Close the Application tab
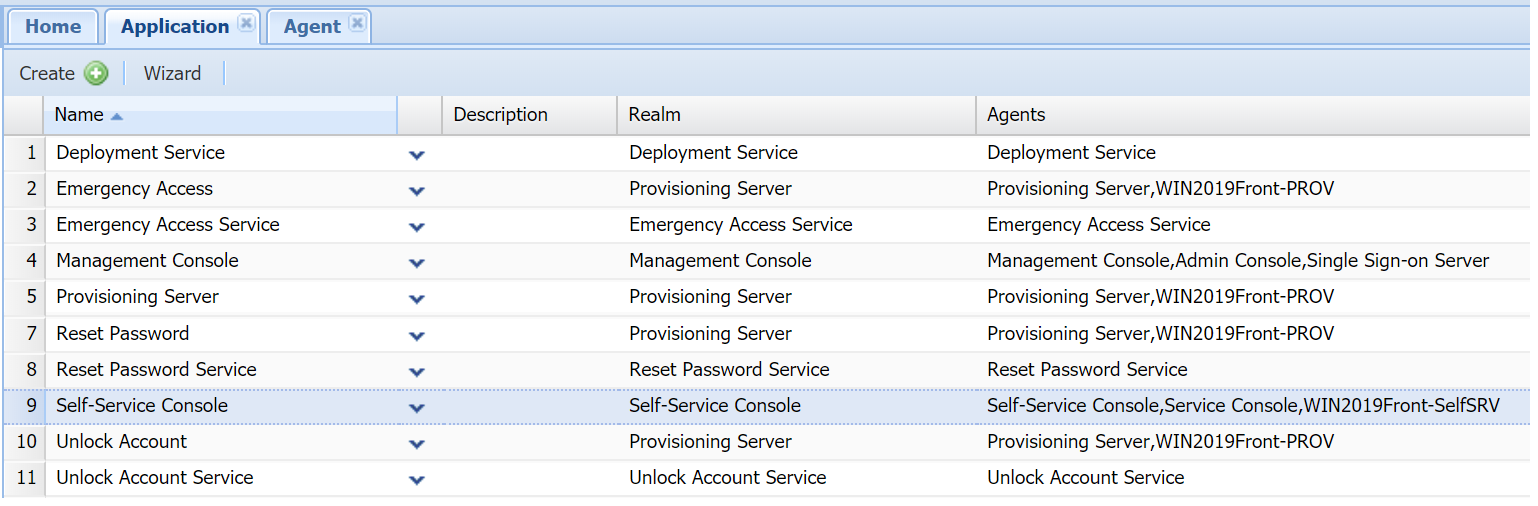The image size is (1538, 506). click(247, 24)
